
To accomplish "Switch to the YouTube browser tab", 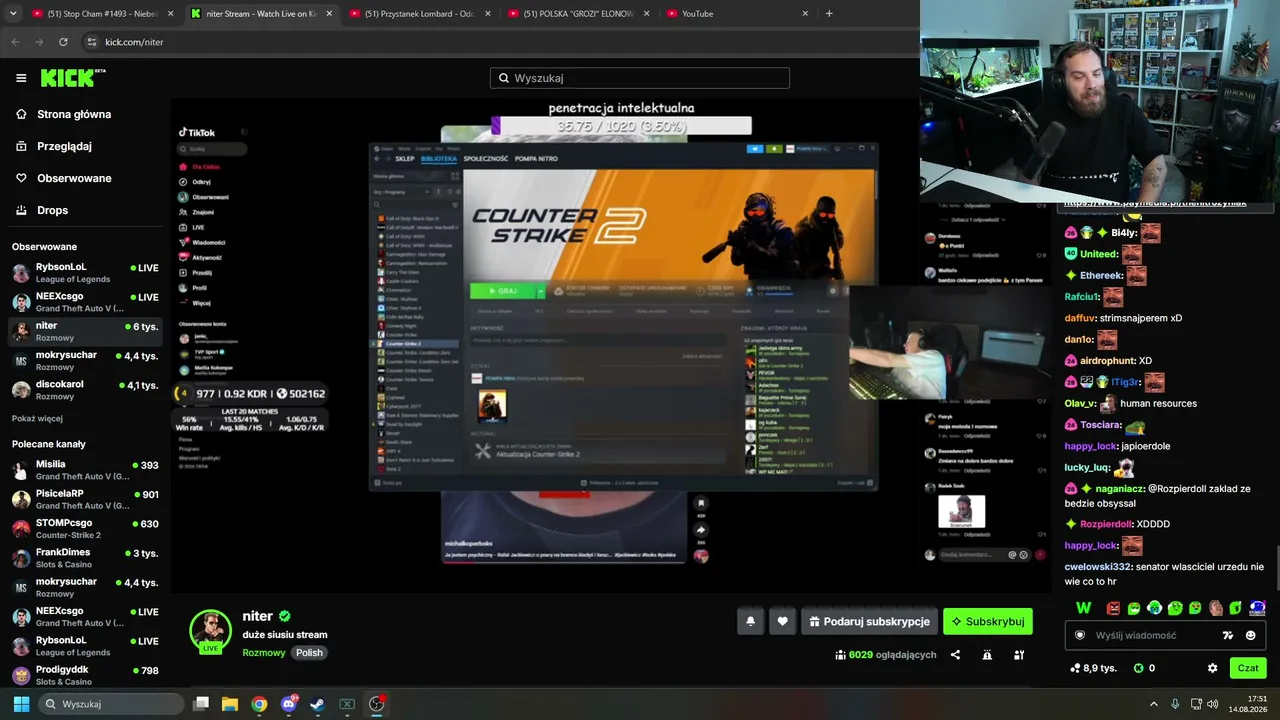I will click(x=737, y=14).
